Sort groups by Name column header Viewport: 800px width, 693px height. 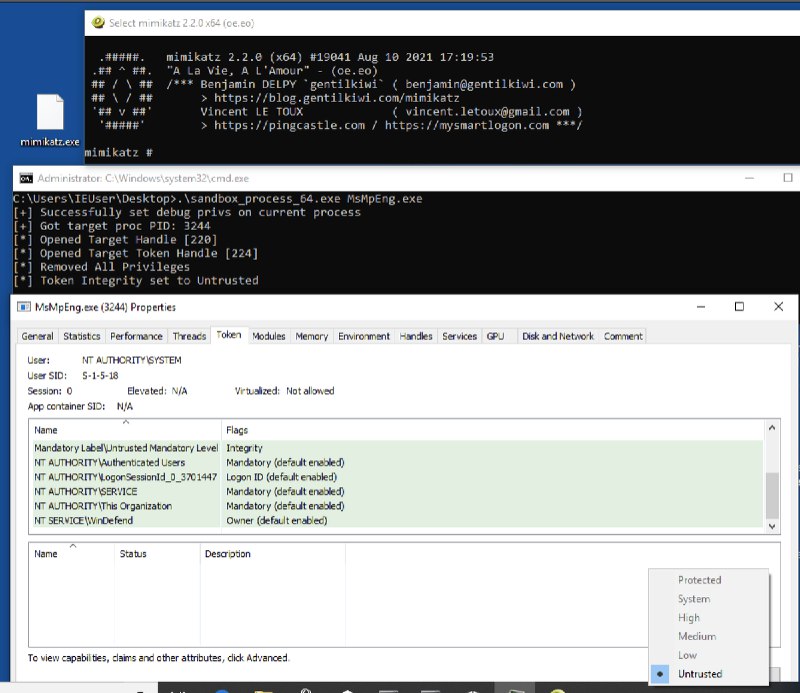[x=125, y=430]
